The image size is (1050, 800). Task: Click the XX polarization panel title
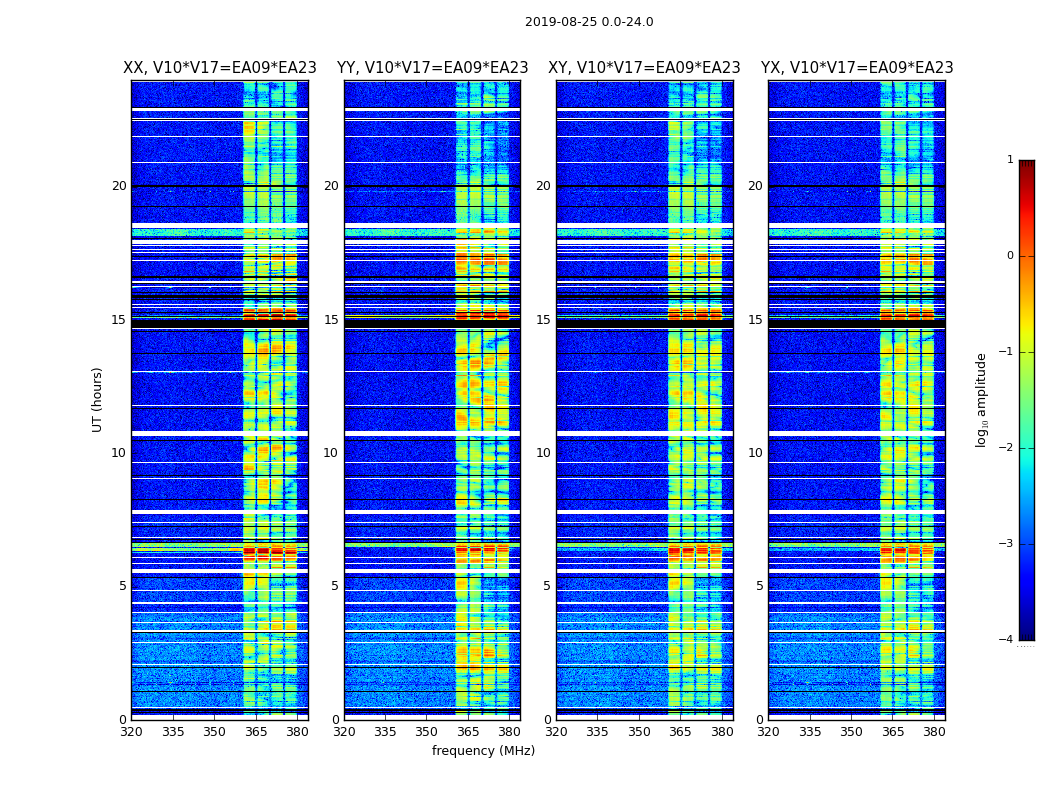coord(220,68)
